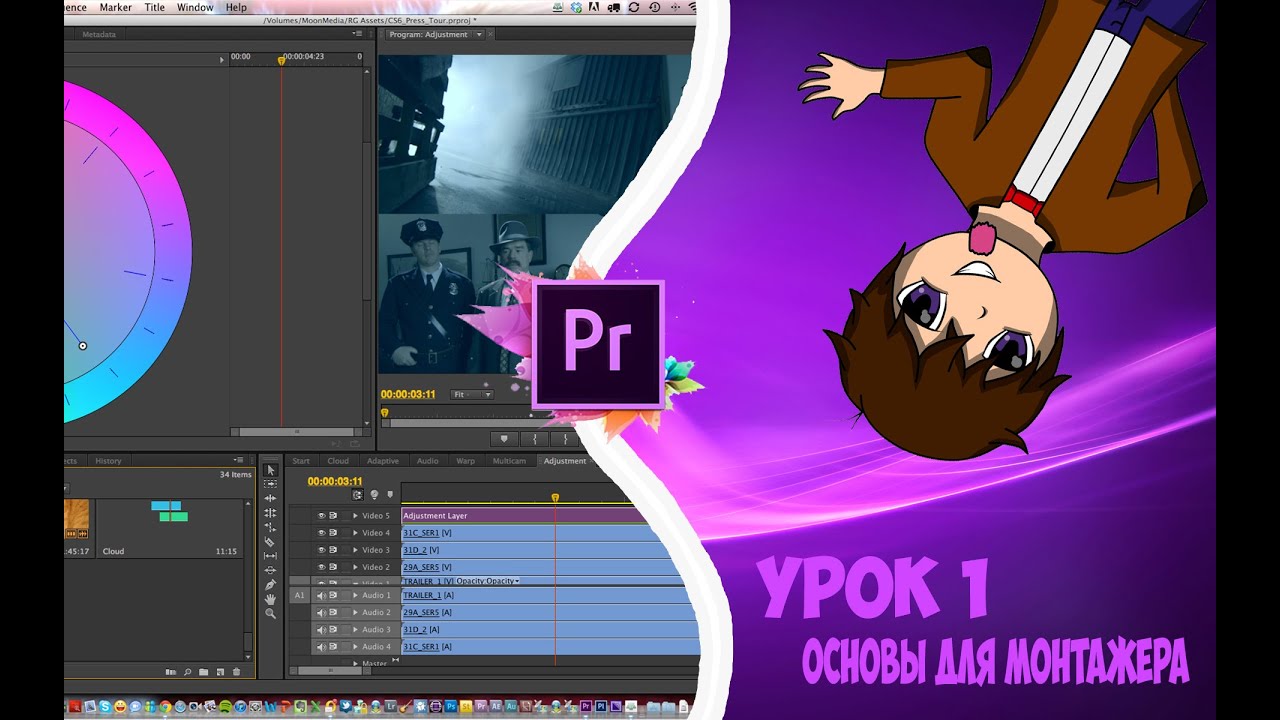This screenshot has height=720, width=1280.
Task: Click the Program monitor 00:00:03:11 timecode
Action: [x=408, y=394]
